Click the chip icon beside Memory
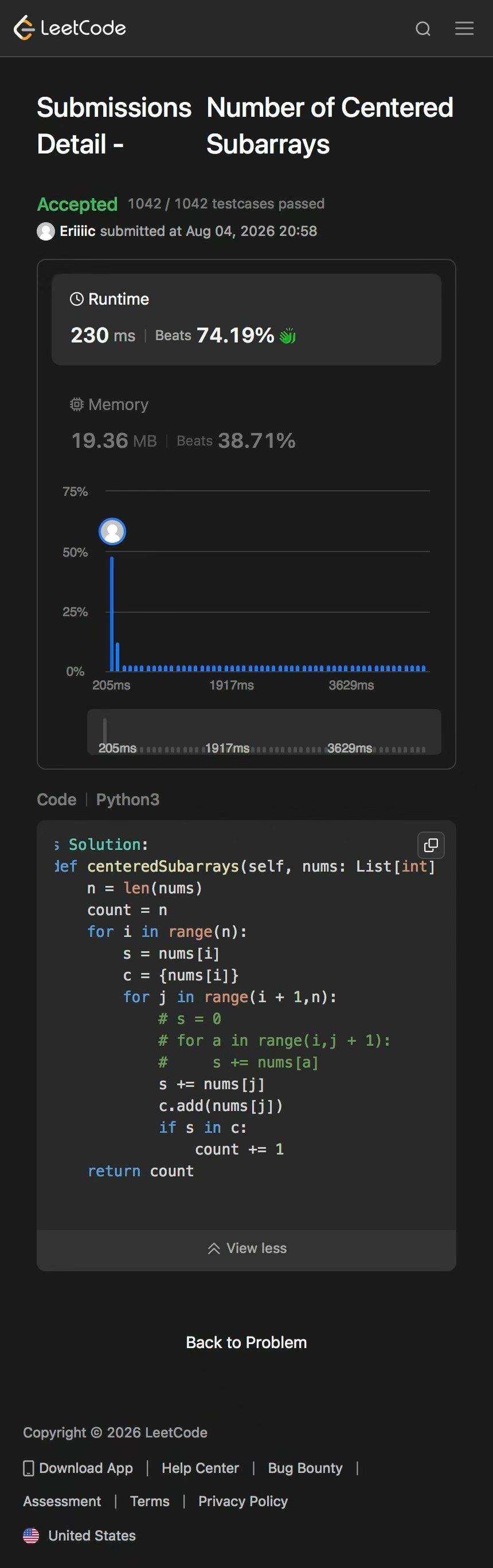 pyautogui.click(x=77, y=404)
